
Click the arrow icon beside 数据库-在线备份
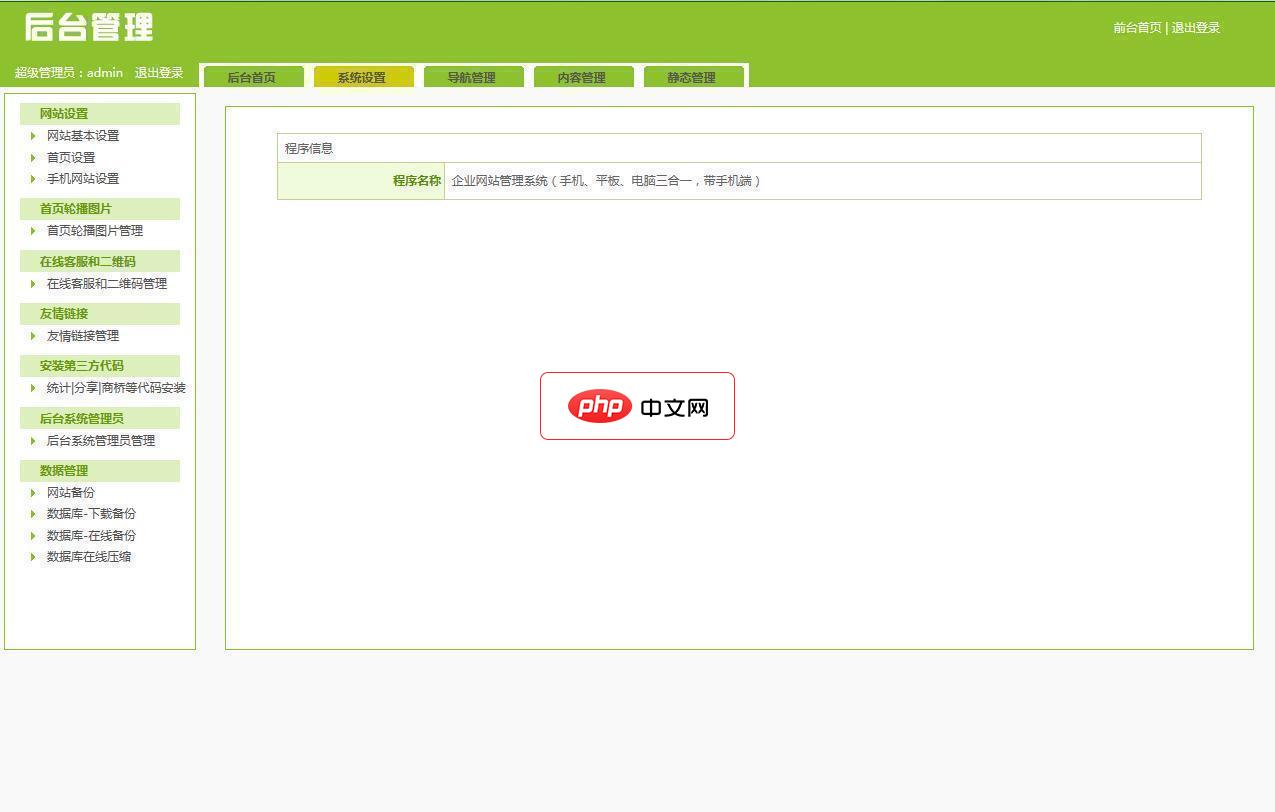tap(33, 536)
